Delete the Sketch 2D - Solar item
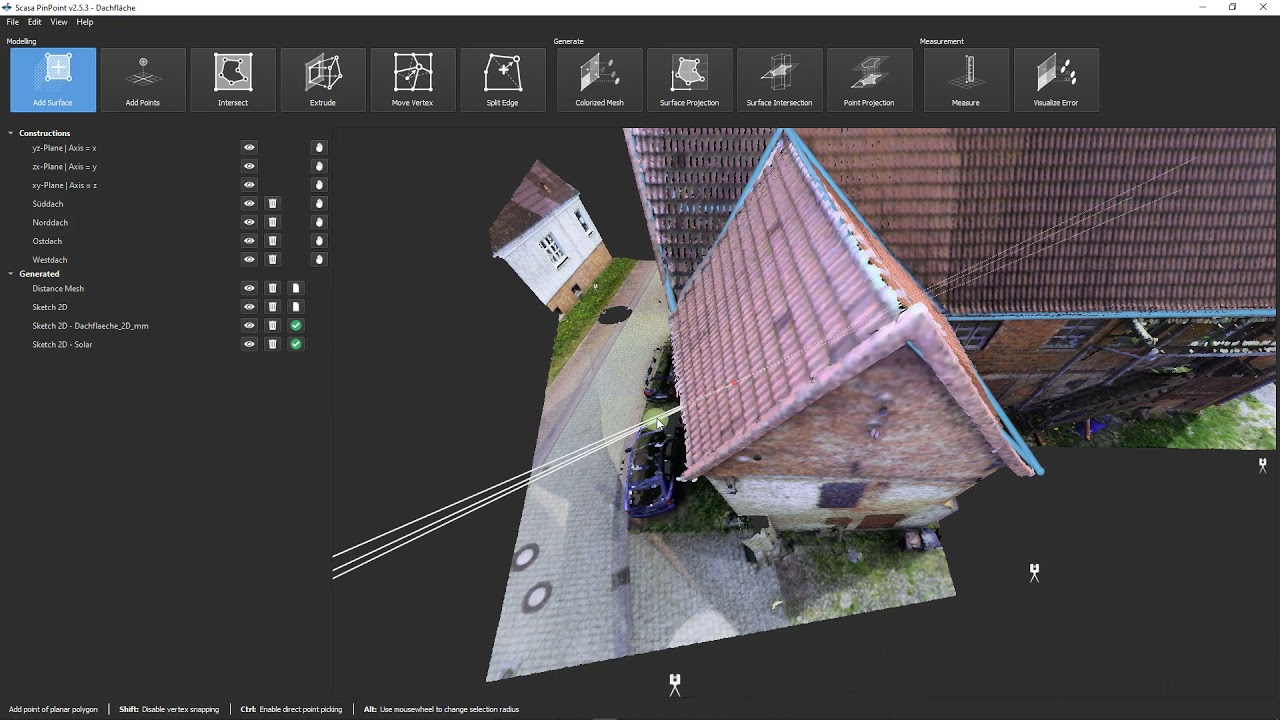 pos(272,344)
